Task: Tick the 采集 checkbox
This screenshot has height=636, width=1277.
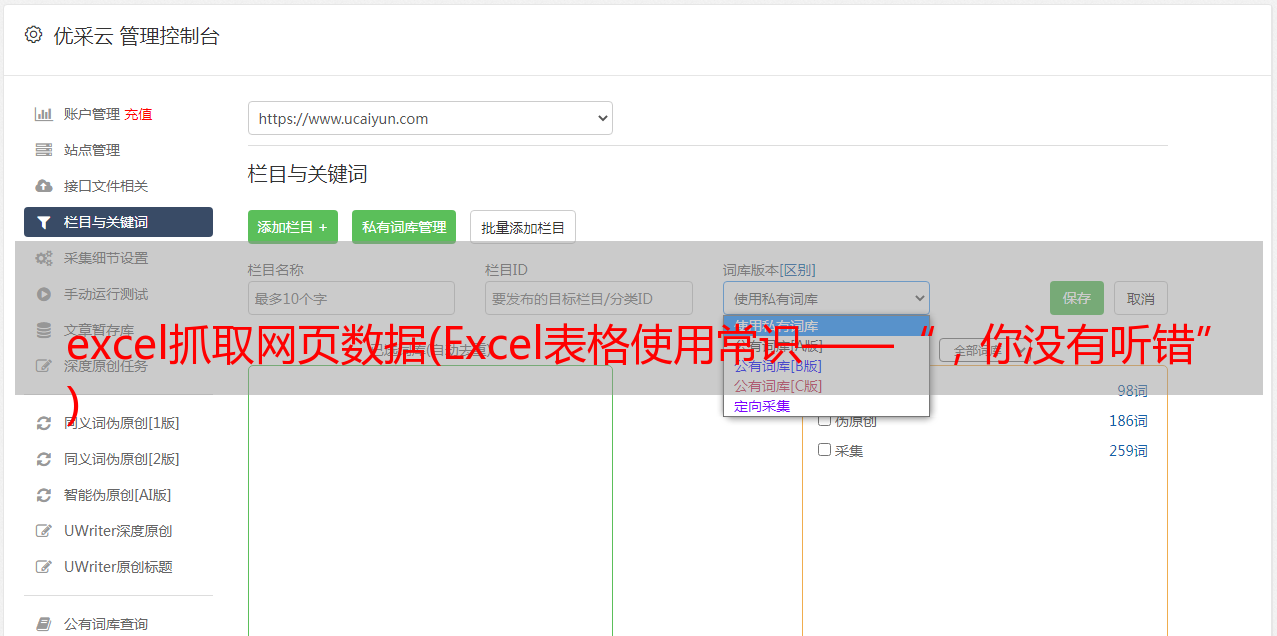Action: pyautogui.click(x=825, y=450)
